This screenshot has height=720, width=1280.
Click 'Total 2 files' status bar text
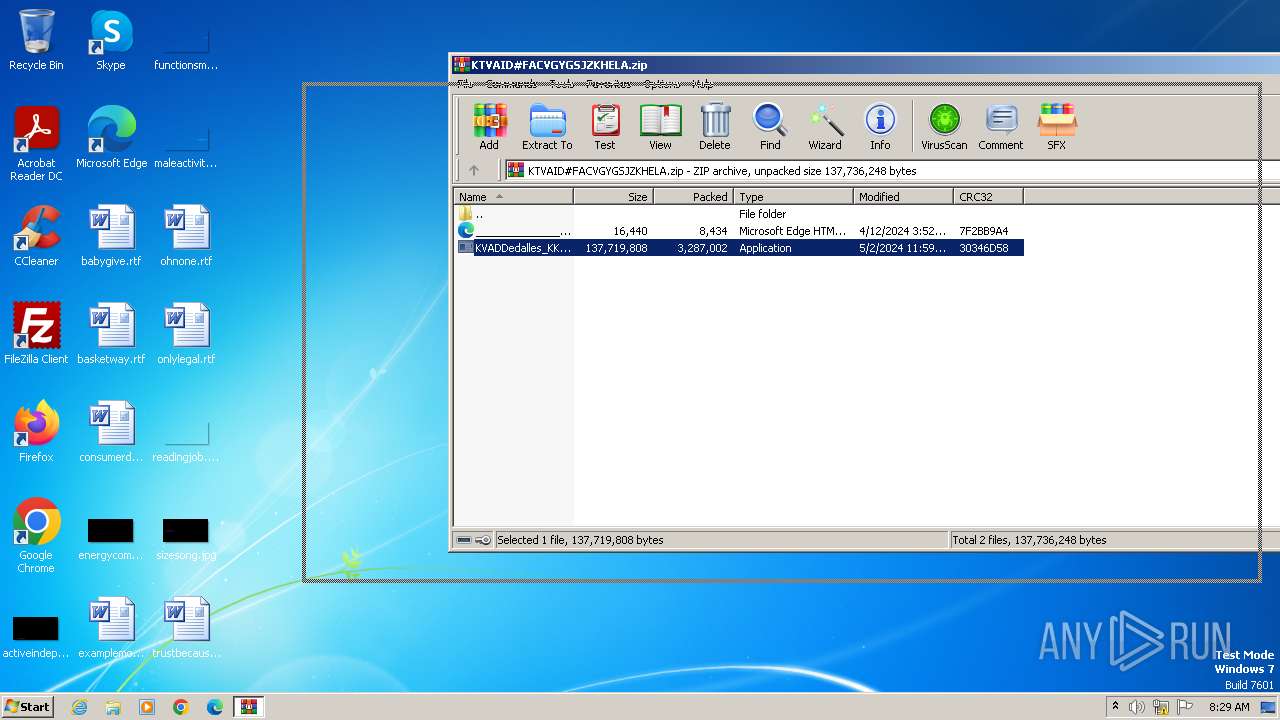[1029, 540]
